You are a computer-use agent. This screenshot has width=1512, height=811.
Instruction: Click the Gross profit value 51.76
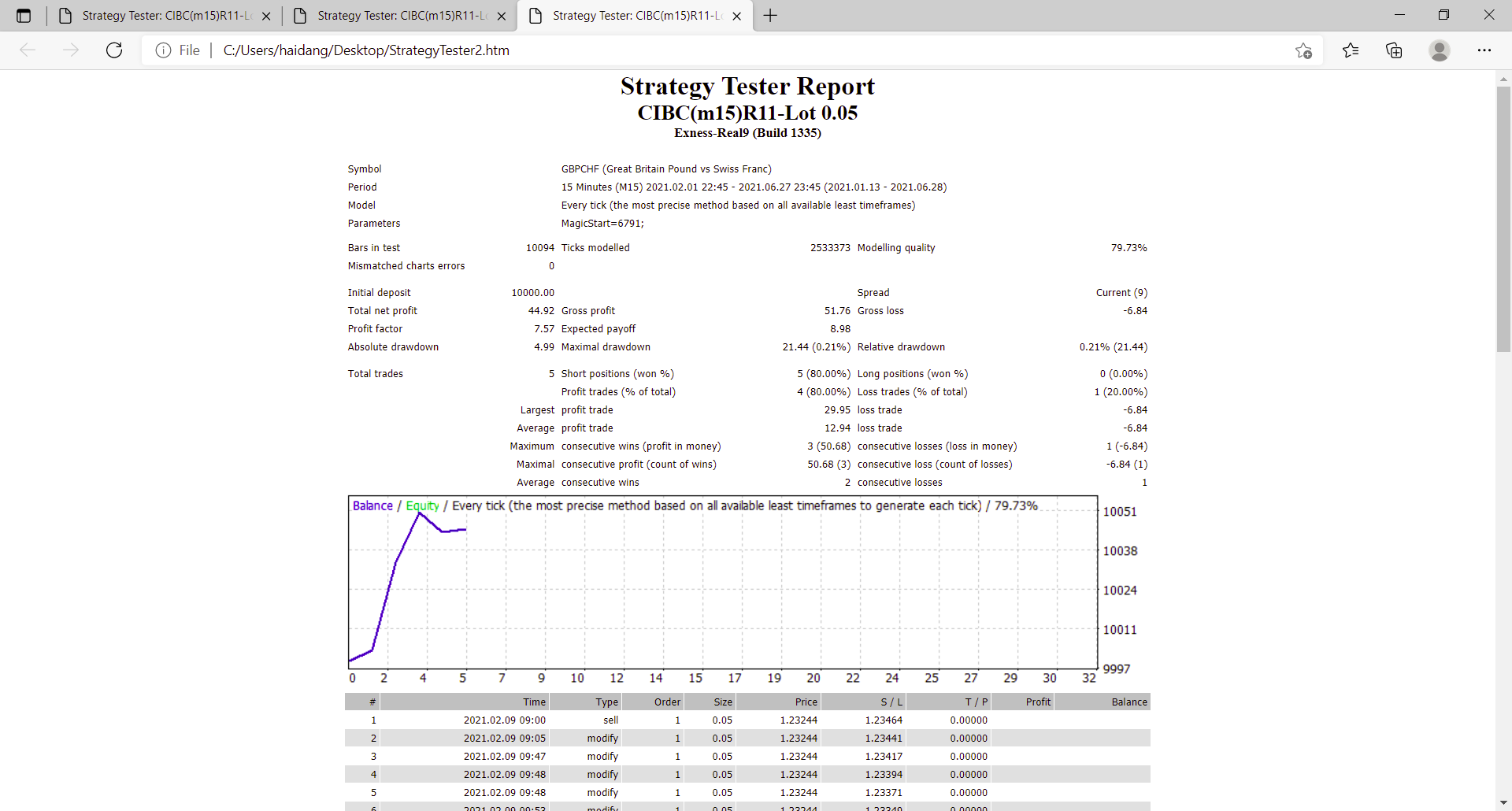(837, 311)
